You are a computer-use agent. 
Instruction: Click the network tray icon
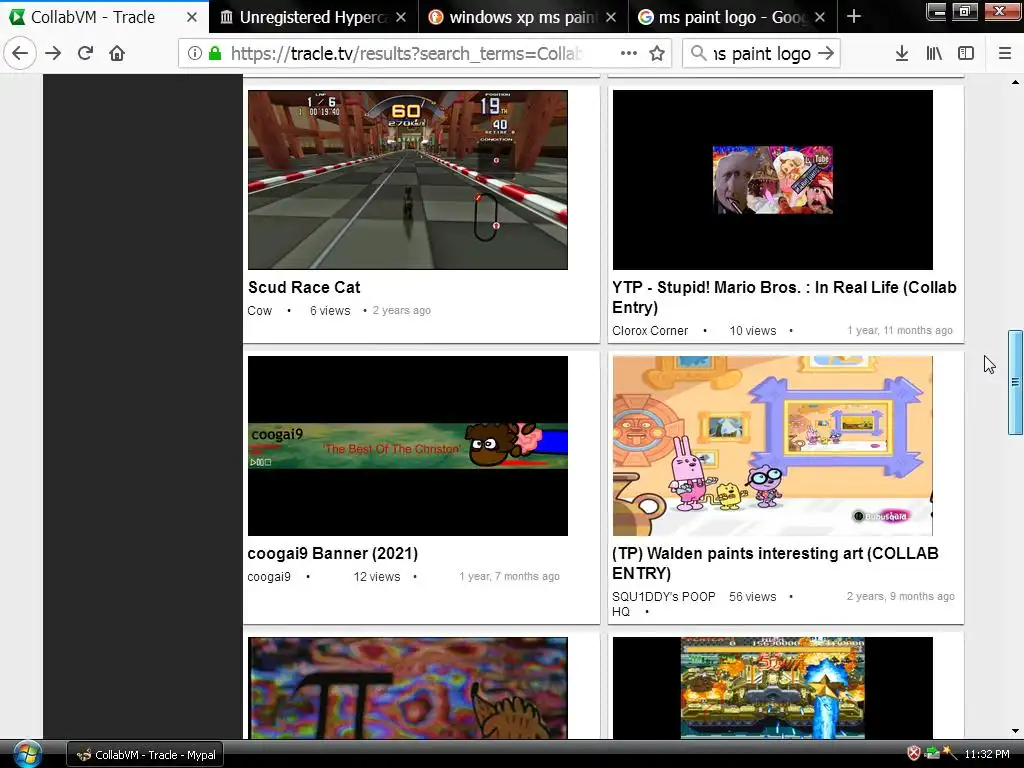[932, 754]
